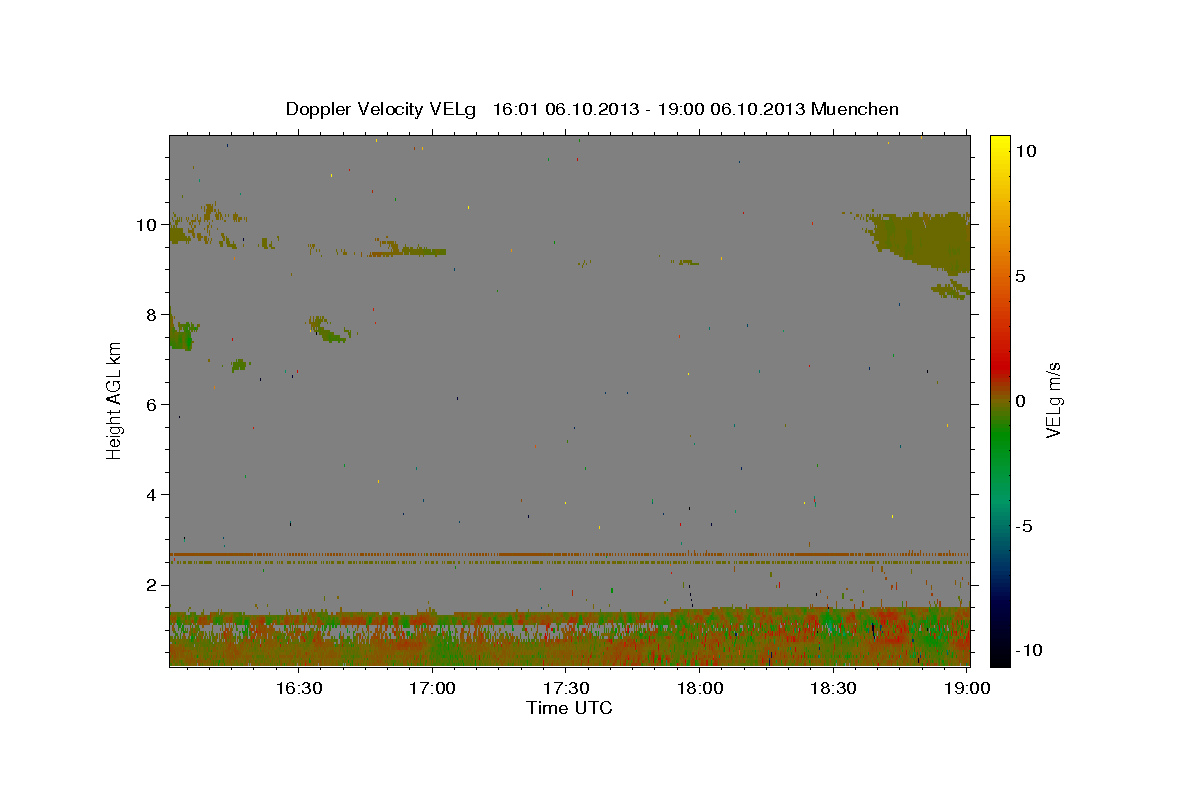Click the 19:00 time tick label
Screen dimensions: 1200x800
[966, 688]
